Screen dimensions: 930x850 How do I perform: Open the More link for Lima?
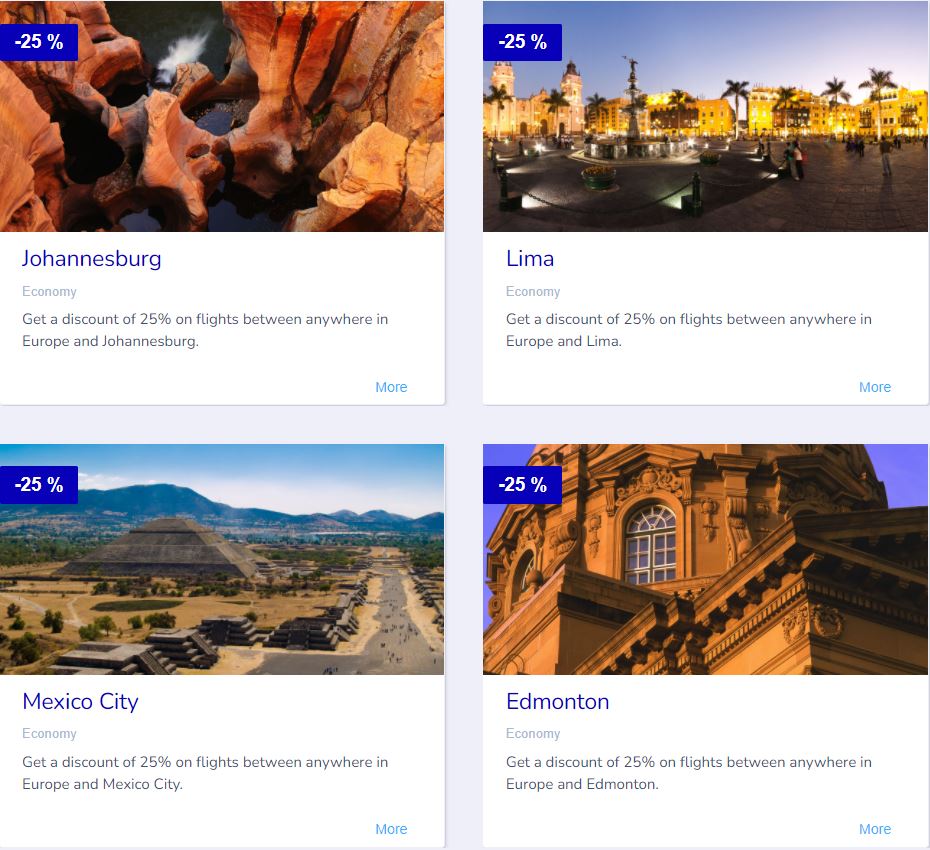(875, 387)
